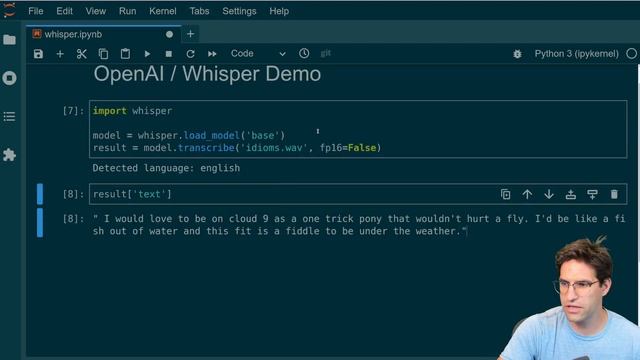This screenshot has height=360, width=640.
Task: Click the unsaved dot on whisper.ipynb tab
Action: 169,34
